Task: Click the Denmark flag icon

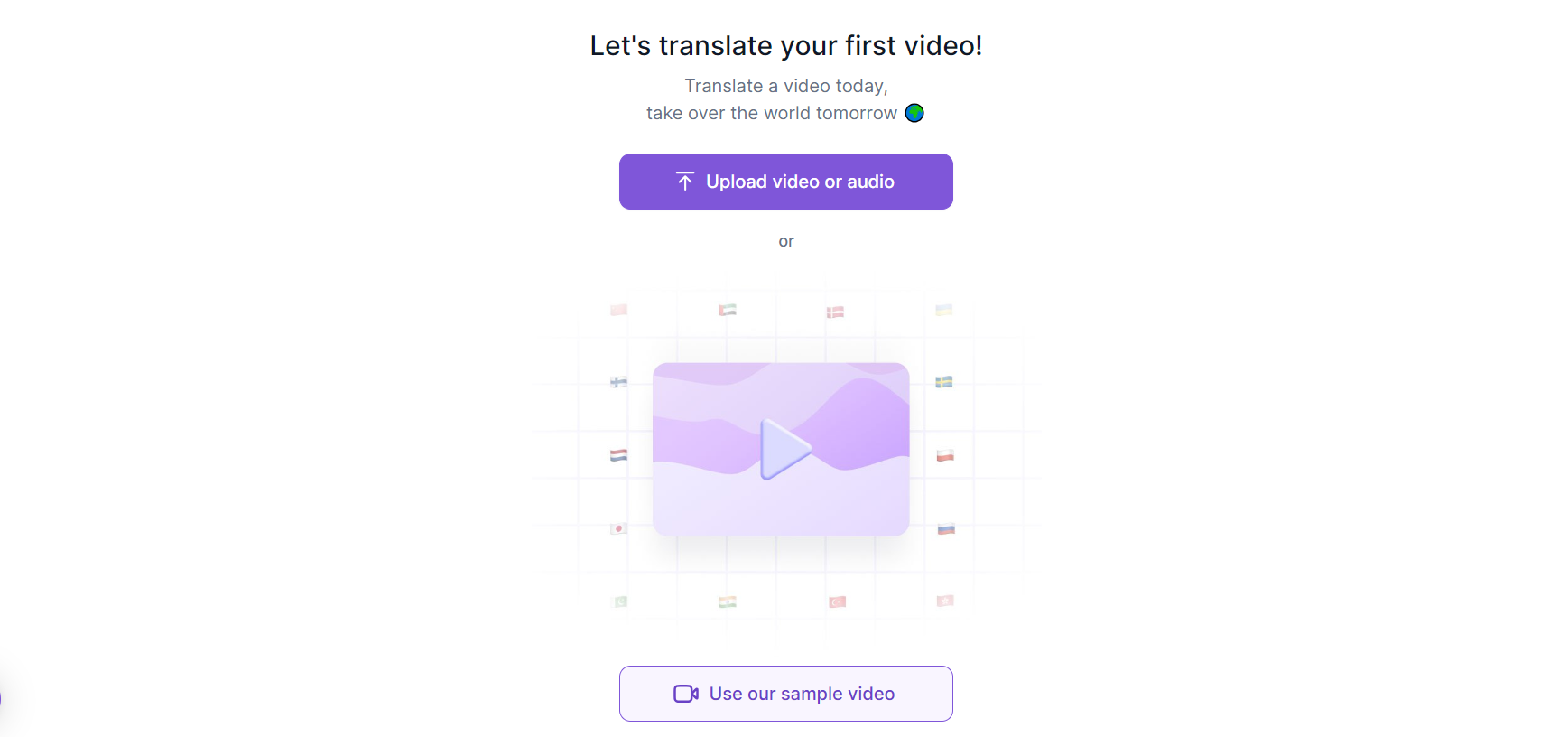Action: (835, 313)
